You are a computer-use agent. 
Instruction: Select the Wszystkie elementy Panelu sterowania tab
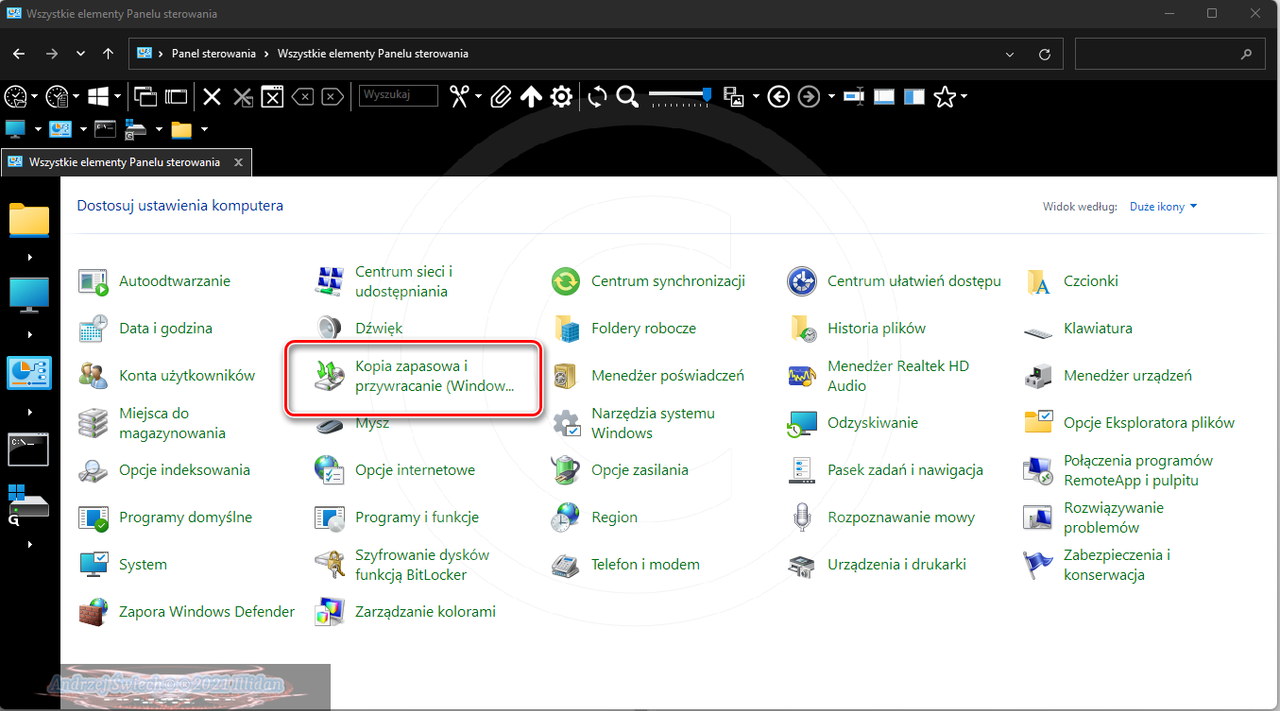click(125, 162)
